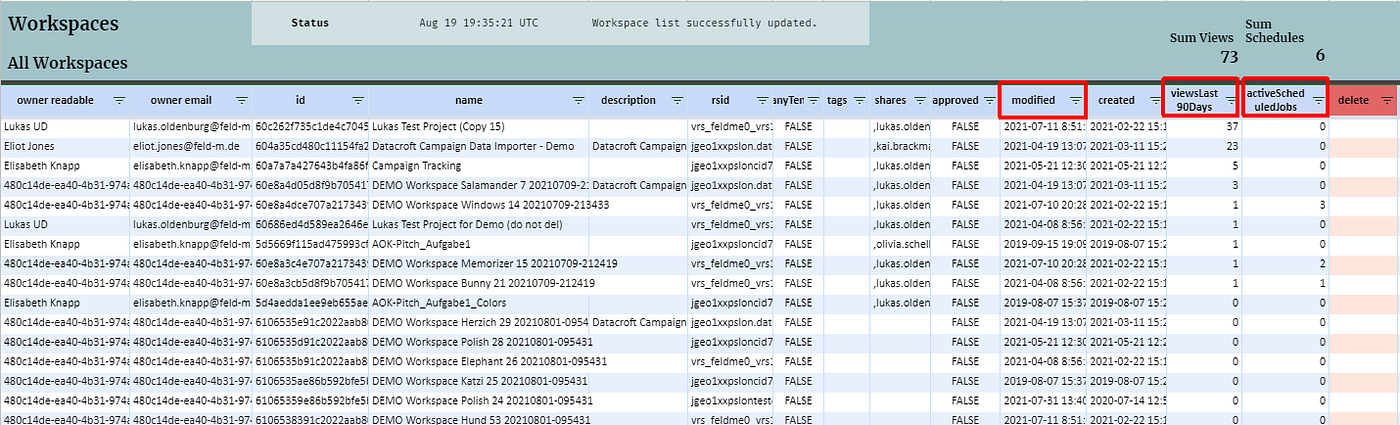Open filter icon on owner email column

pyautogui.click(x=241, y=100)
